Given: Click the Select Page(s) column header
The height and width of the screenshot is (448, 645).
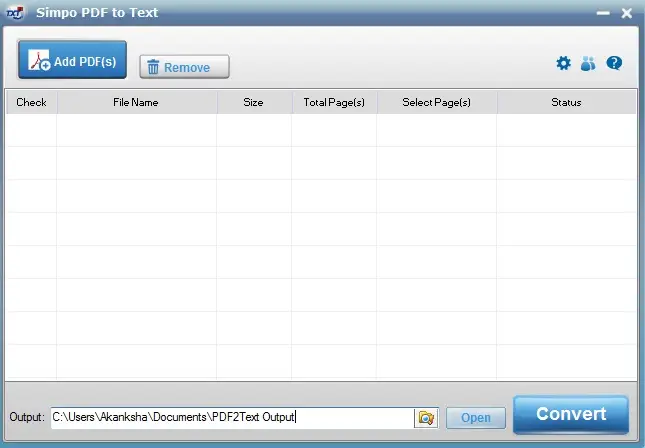Looking at the screenshot, I should 437,102.
